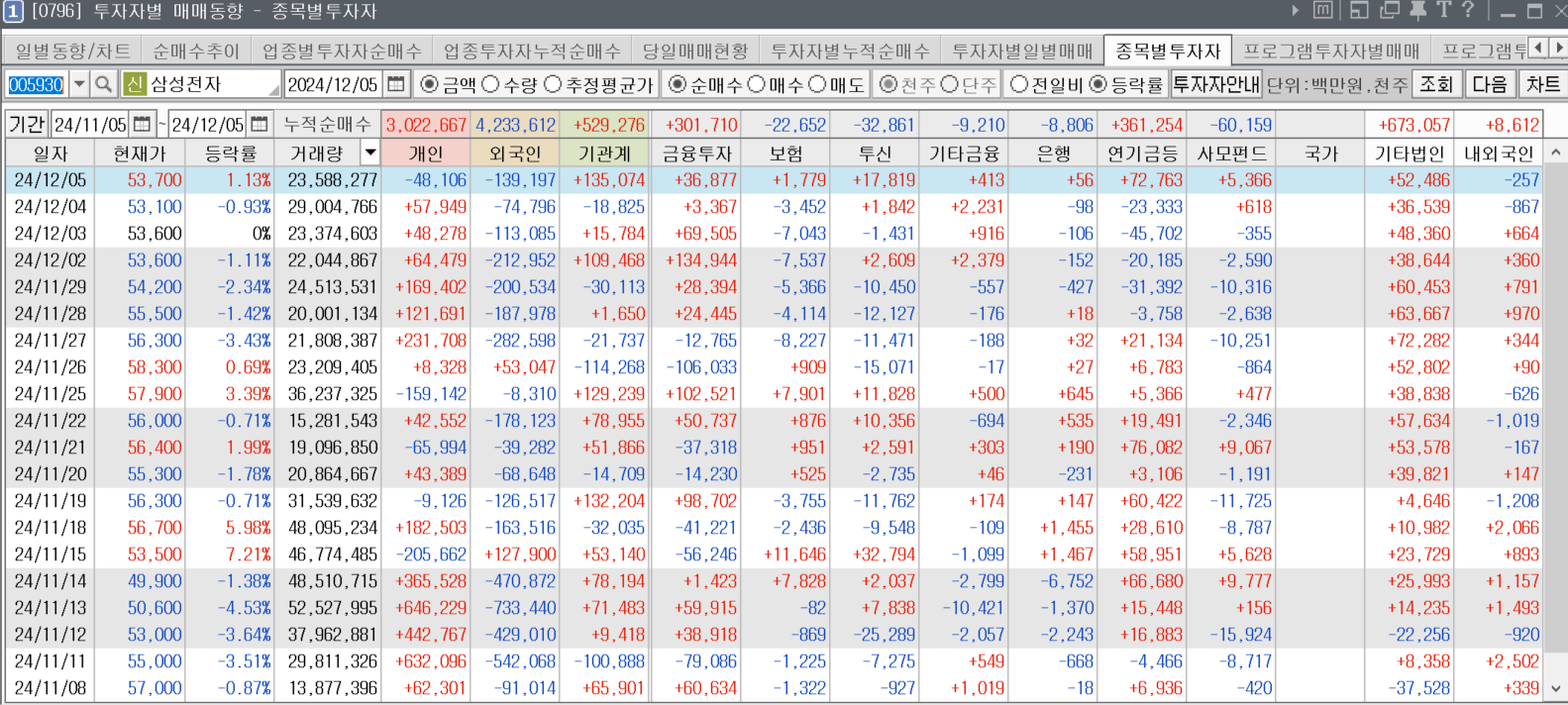The height and width of the screenshot is (705, 1568).
Task: Open calendar for period start date 24/11/05
Action: [x=142, y=125]
